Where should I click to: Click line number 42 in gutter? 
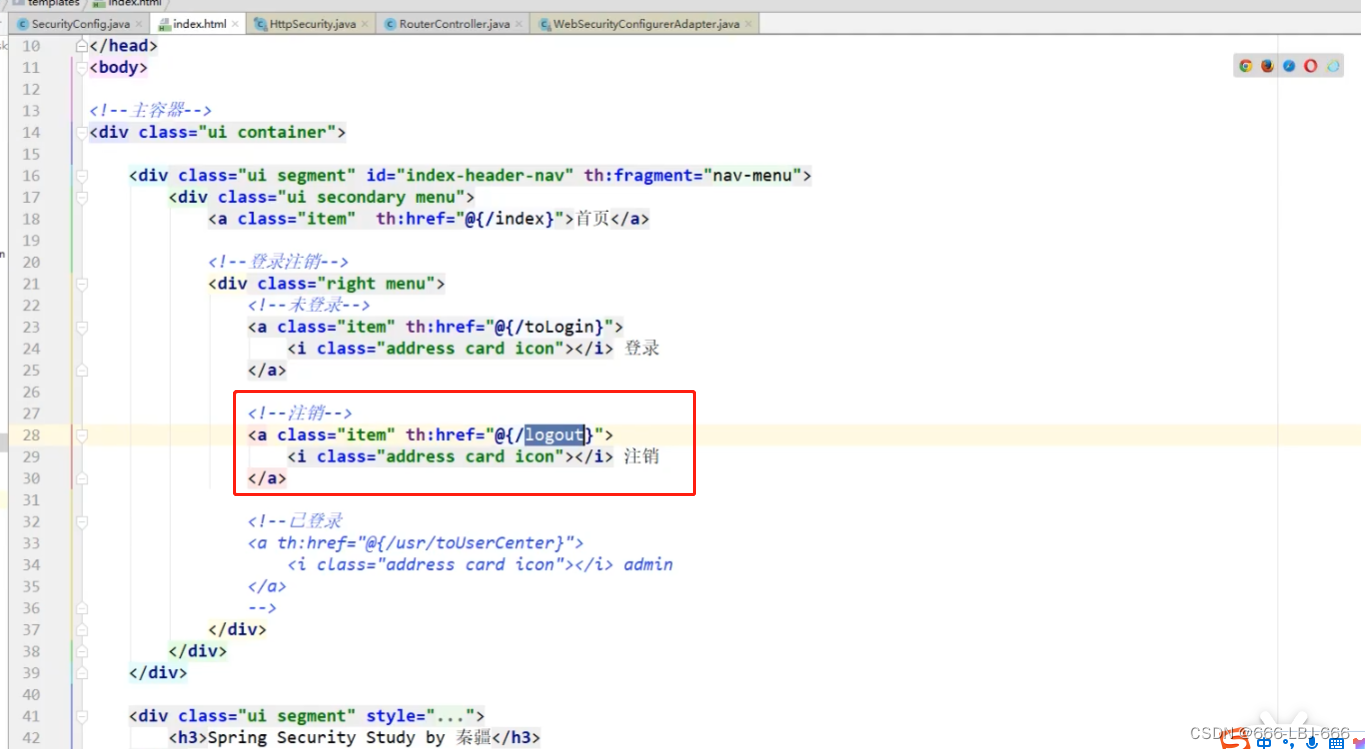30,738
